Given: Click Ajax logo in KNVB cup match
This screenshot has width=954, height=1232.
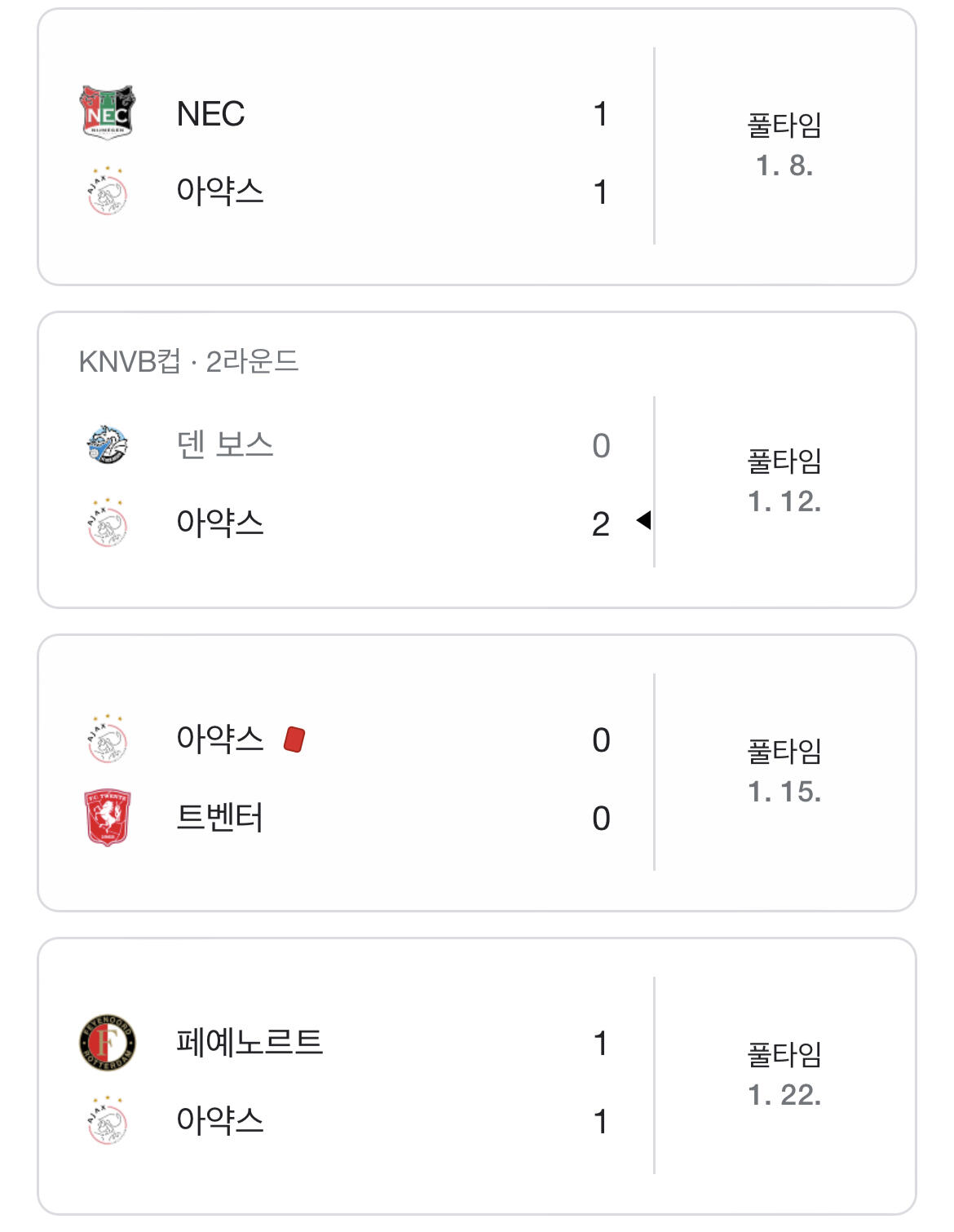Looking at the screenshot, I should (107, 523).
